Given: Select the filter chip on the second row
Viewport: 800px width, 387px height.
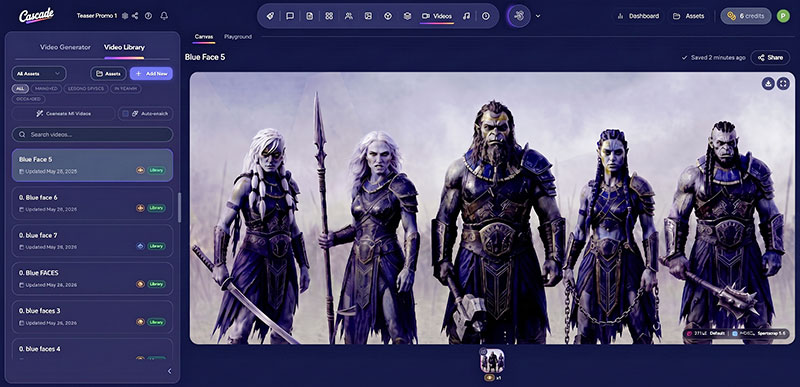Looking at the screenshot, I should point(29,99).
